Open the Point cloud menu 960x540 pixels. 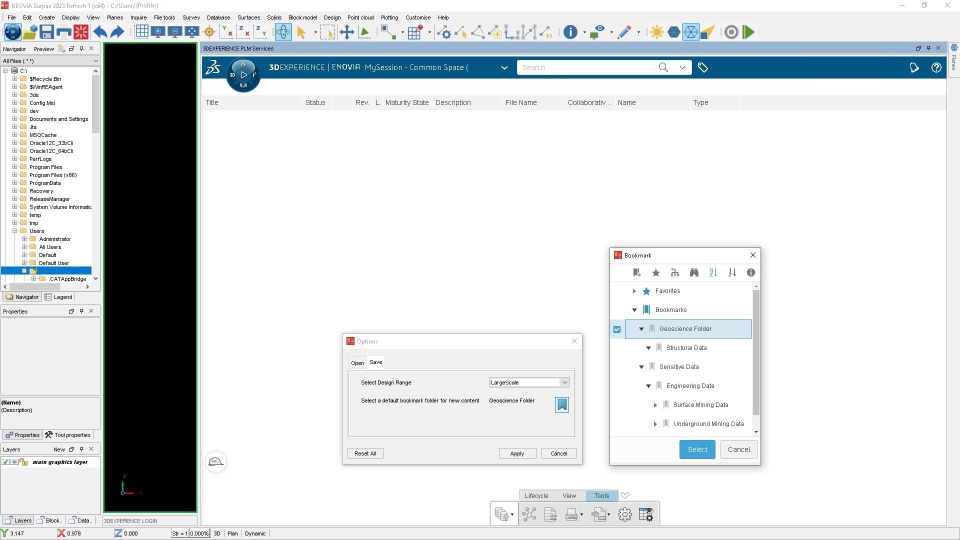pos(361,17)
